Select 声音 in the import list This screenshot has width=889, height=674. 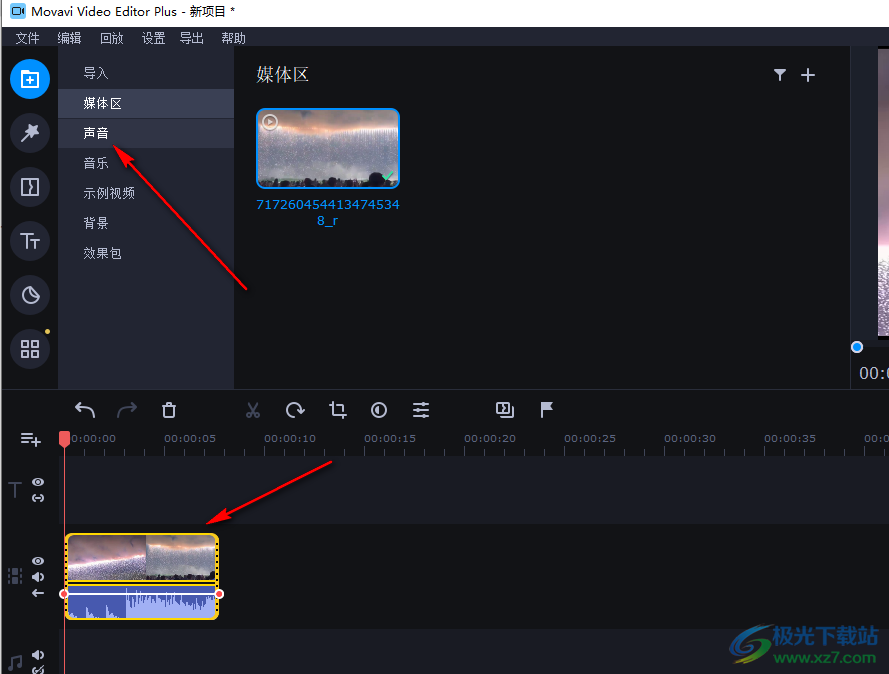pos(96,133)
